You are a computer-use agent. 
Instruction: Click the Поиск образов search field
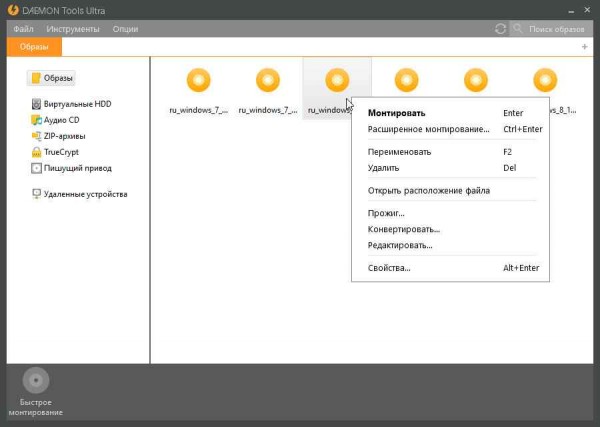tap(551, 29)
